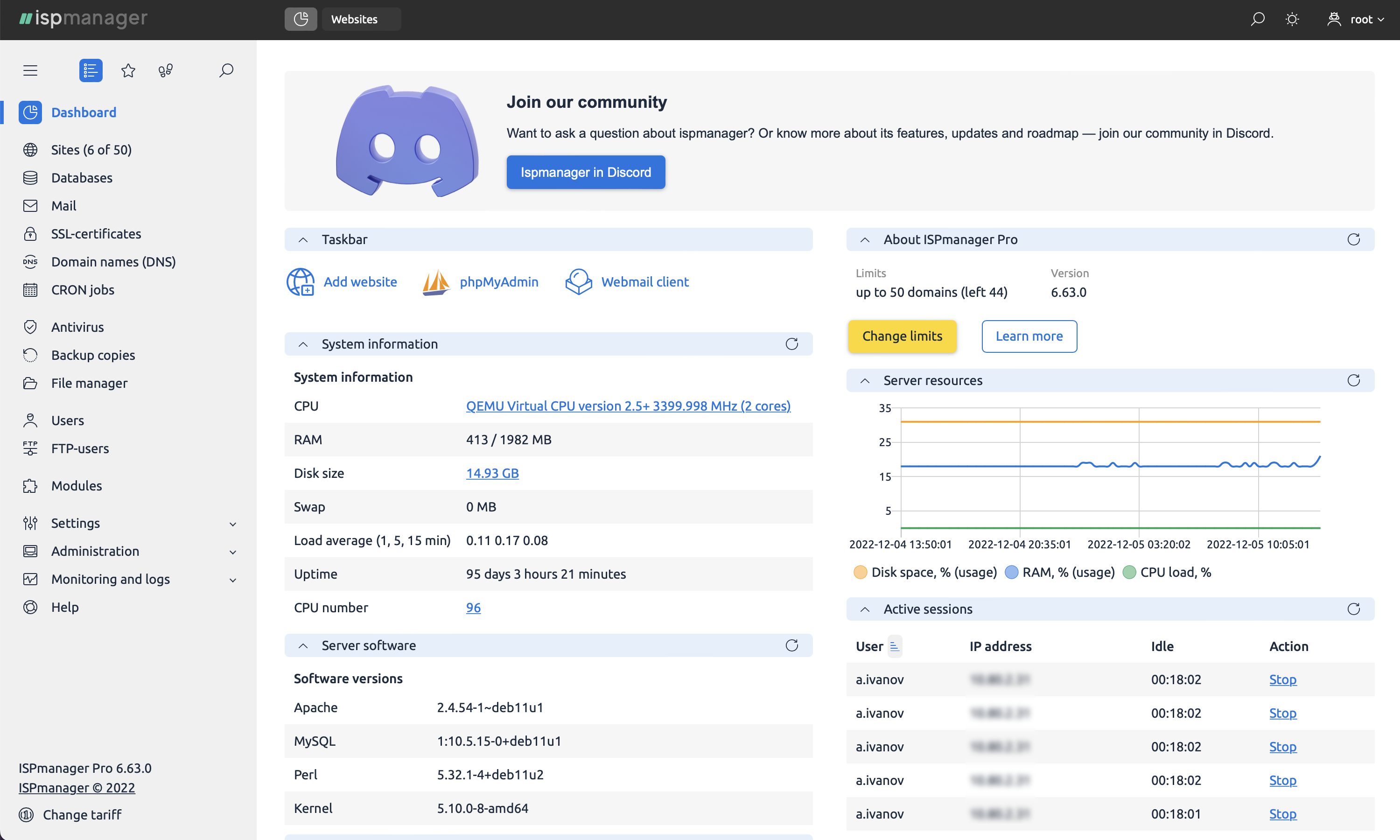
Task: Open the 14.93 GB disk size link
Action: 492,473
